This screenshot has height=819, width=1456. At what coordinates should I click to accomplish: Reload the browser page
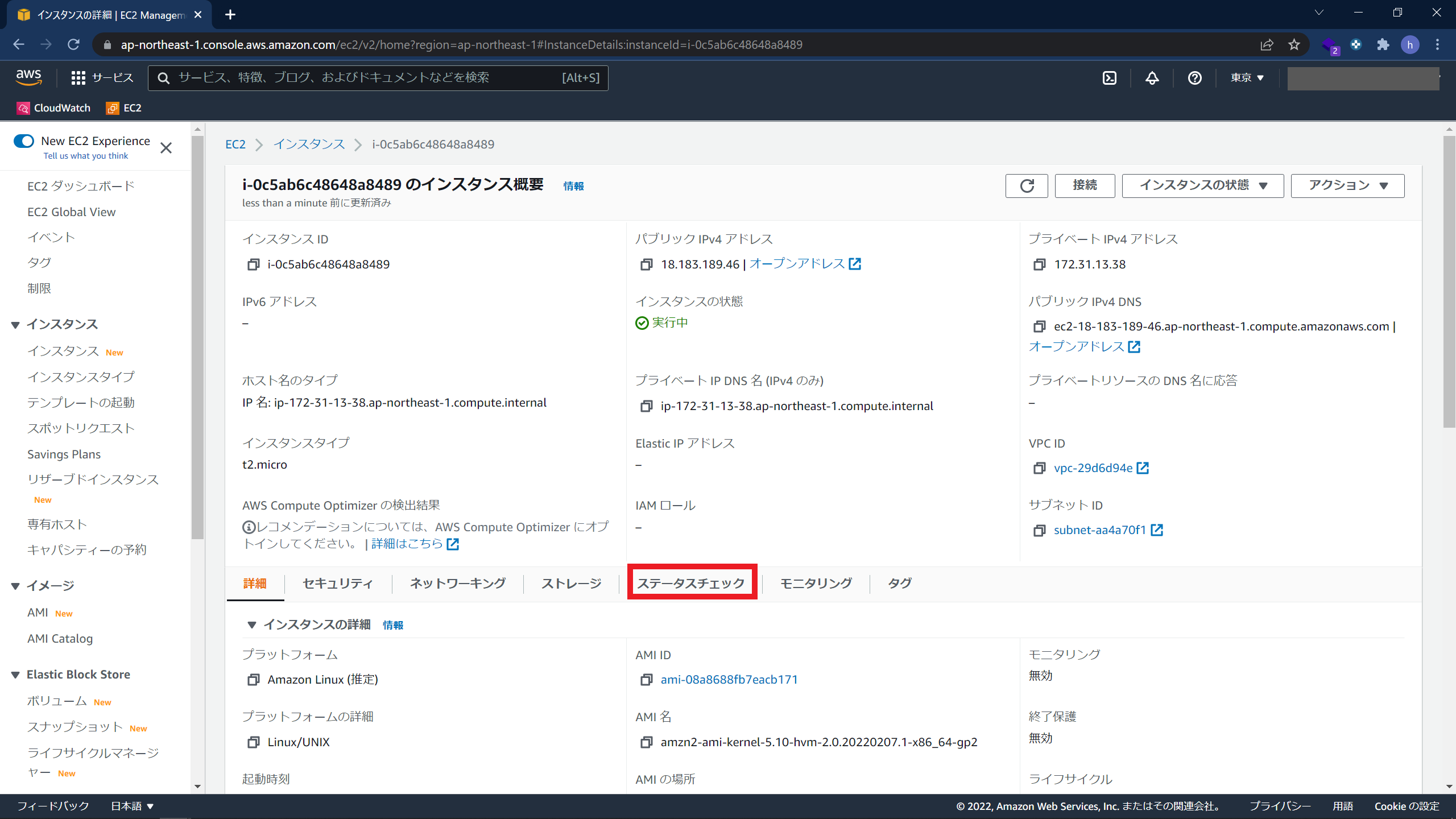click(x=73, y=44)
